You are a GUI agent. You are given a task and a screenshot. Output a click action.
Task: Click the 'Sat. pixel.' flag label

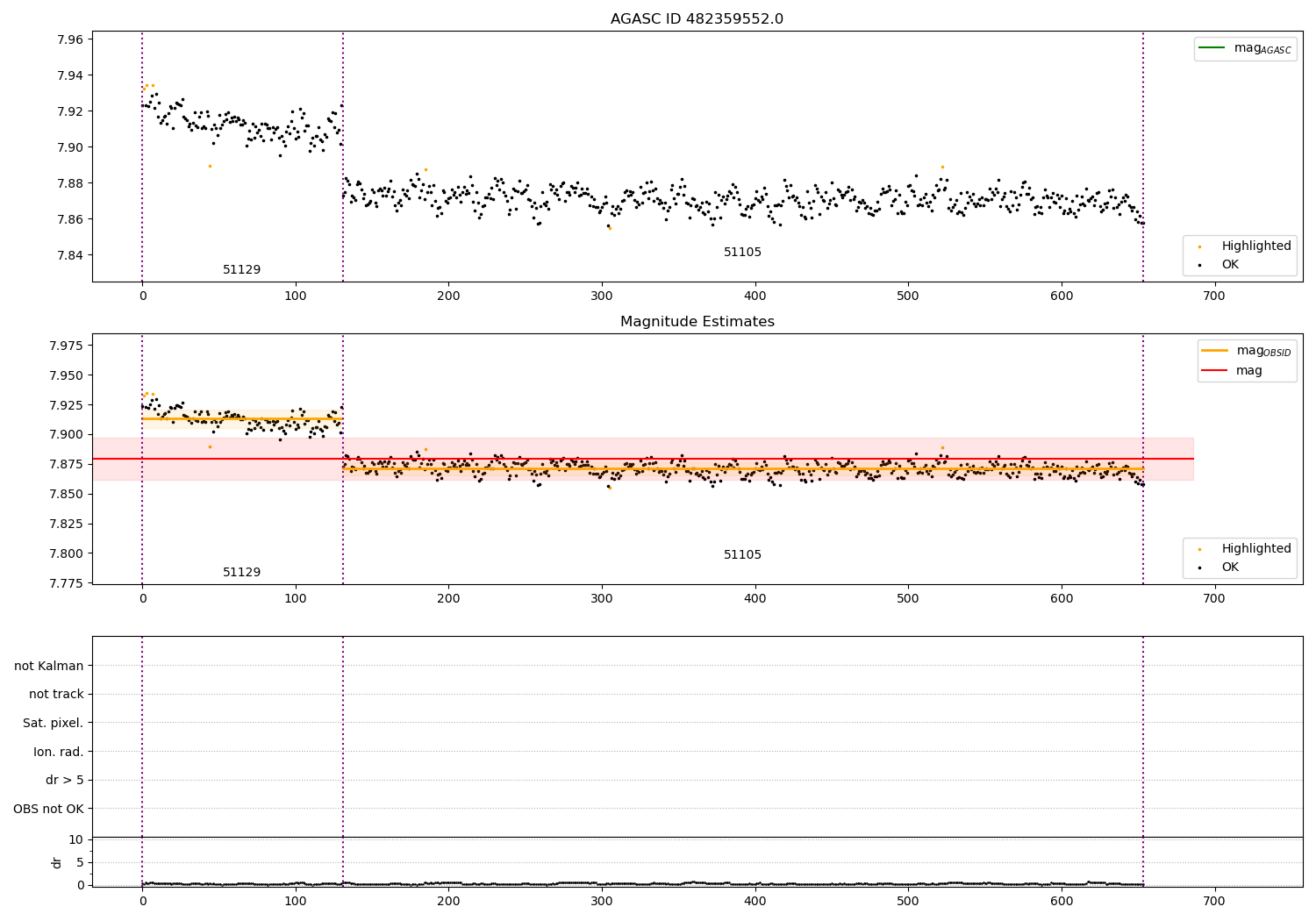[54, 724]
